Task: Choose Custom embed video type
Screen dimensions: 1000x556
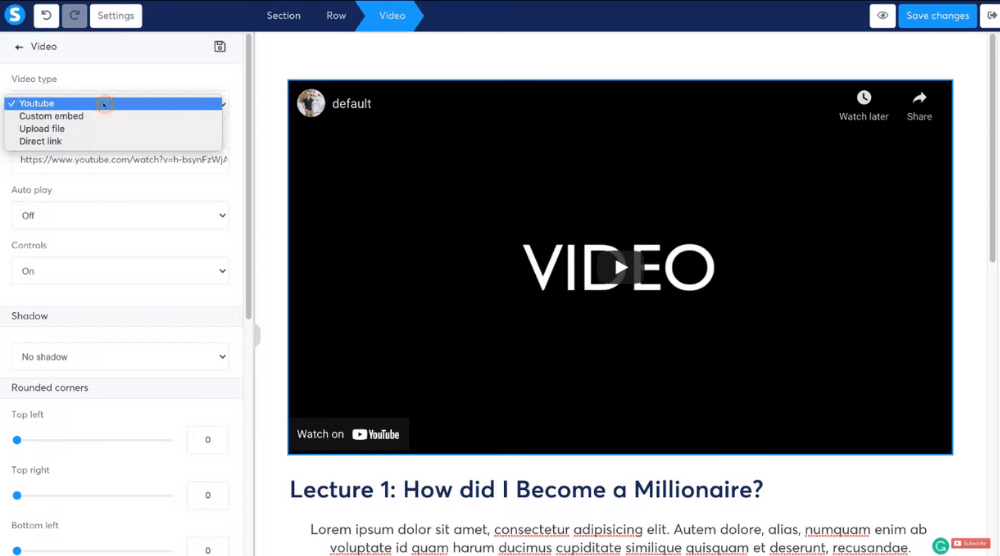Action: click(113, 116)
